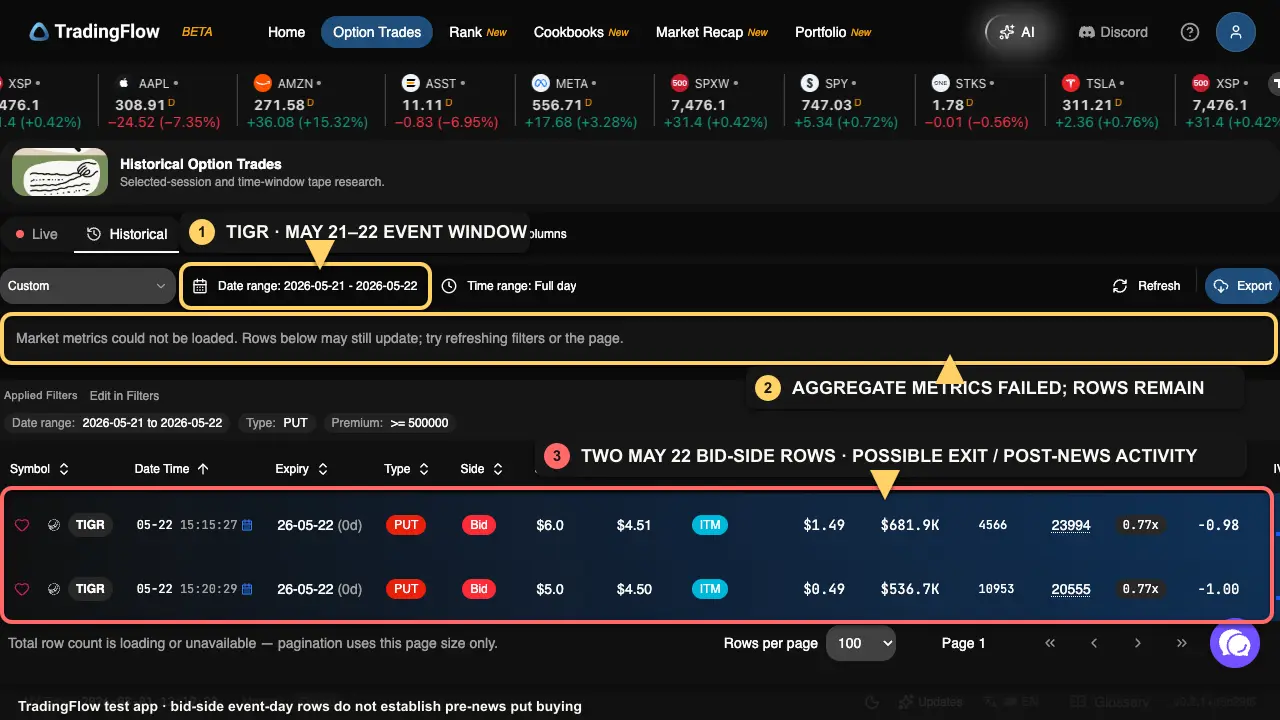
Task: Click the calendar icon in Date range
Action: (x=200, y=286)
